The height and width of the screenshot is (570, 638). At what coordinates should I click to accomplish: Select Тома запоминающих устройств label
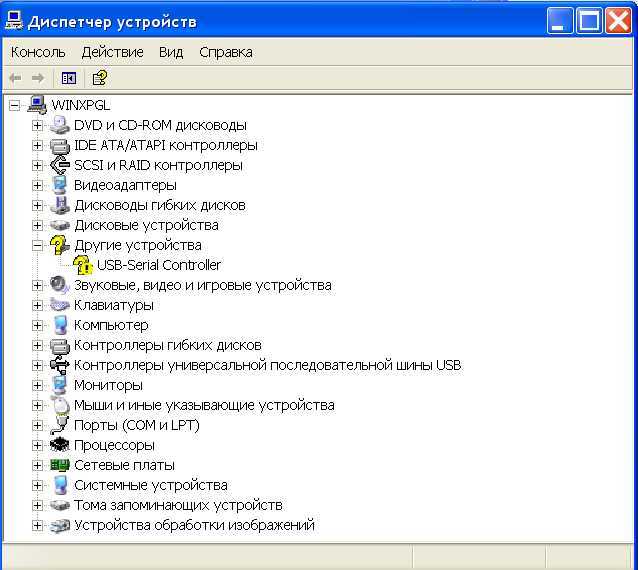pyautogui.click(x=178, y=505)
